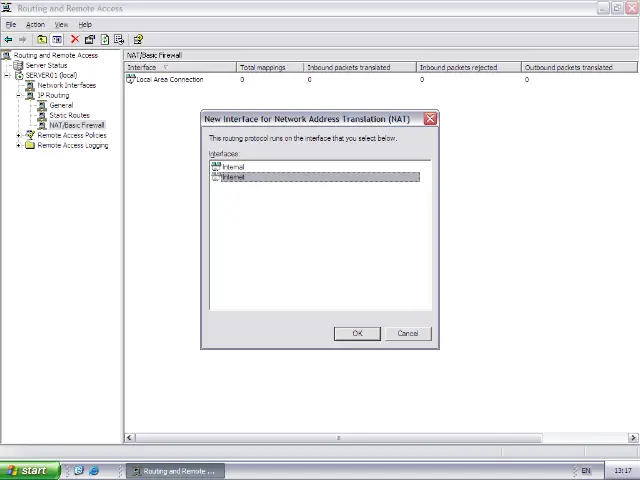Select Network Interfaces in the tree

point(67,85)
